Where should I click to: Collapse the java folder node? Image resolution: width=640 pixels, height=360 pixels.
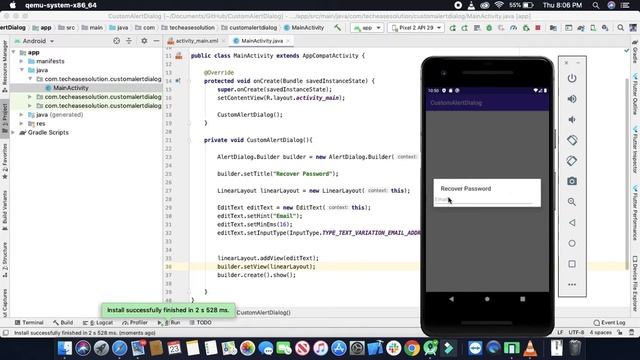tap(22, 70)
